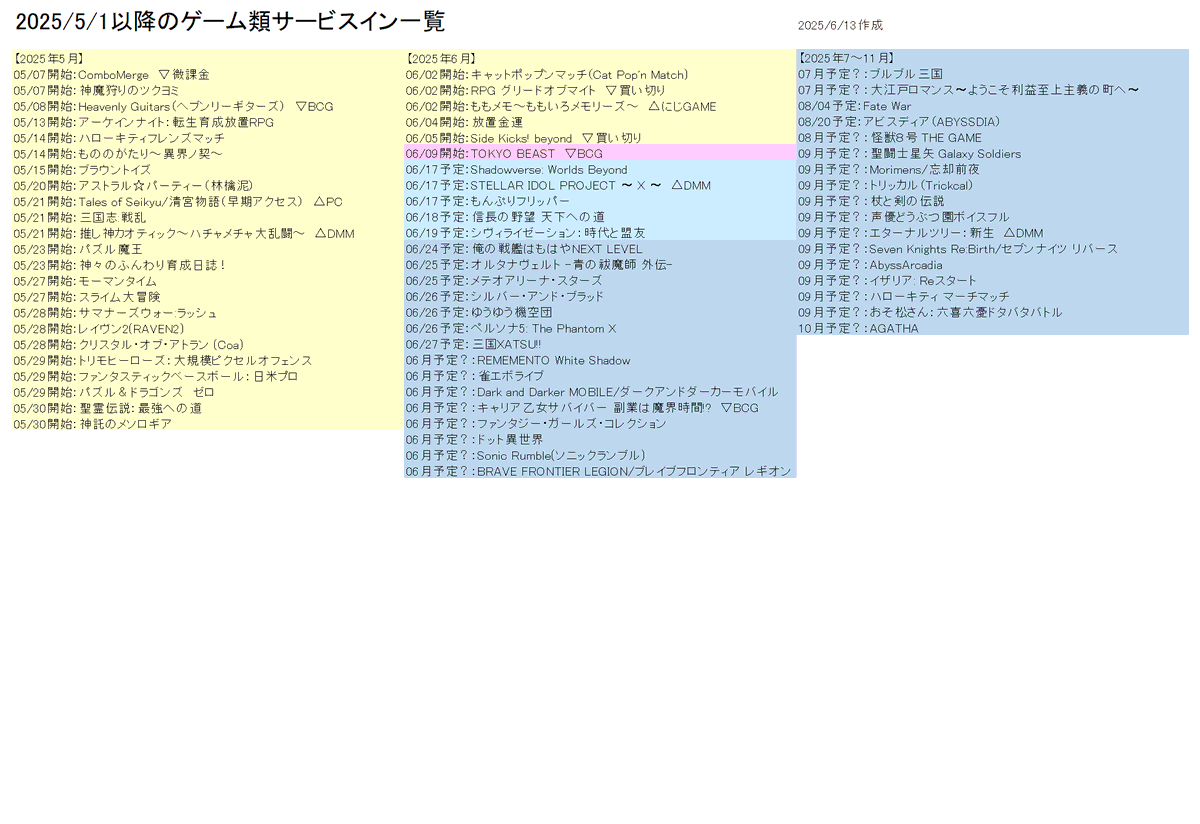Screen dimensions: 1200x824
Task: Select the "アストラル☆パーティー(林檎泥)" row
Action: tap(207, 186)
